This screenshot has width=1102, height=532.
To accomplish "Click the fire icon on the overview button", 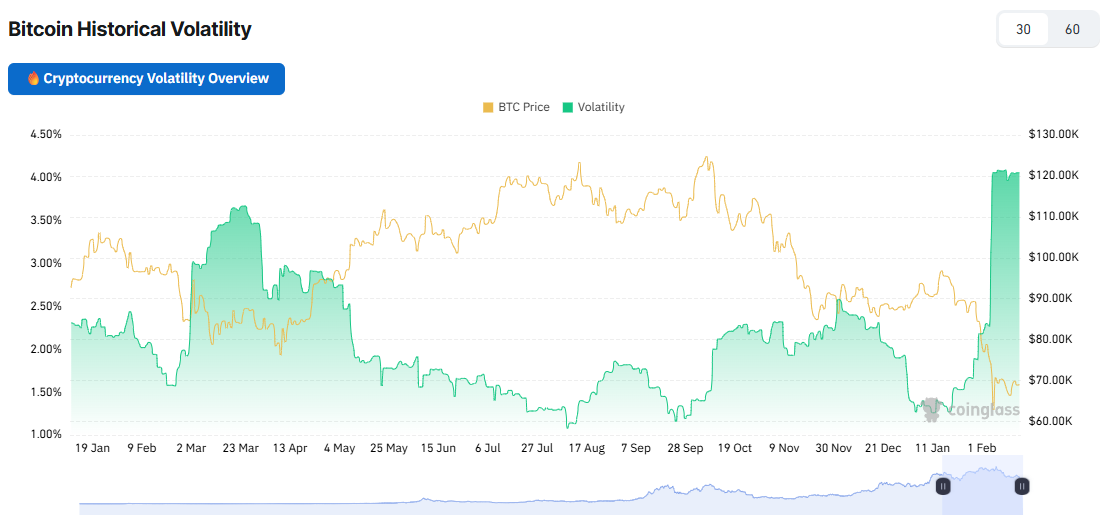I will tap(33, 79).
